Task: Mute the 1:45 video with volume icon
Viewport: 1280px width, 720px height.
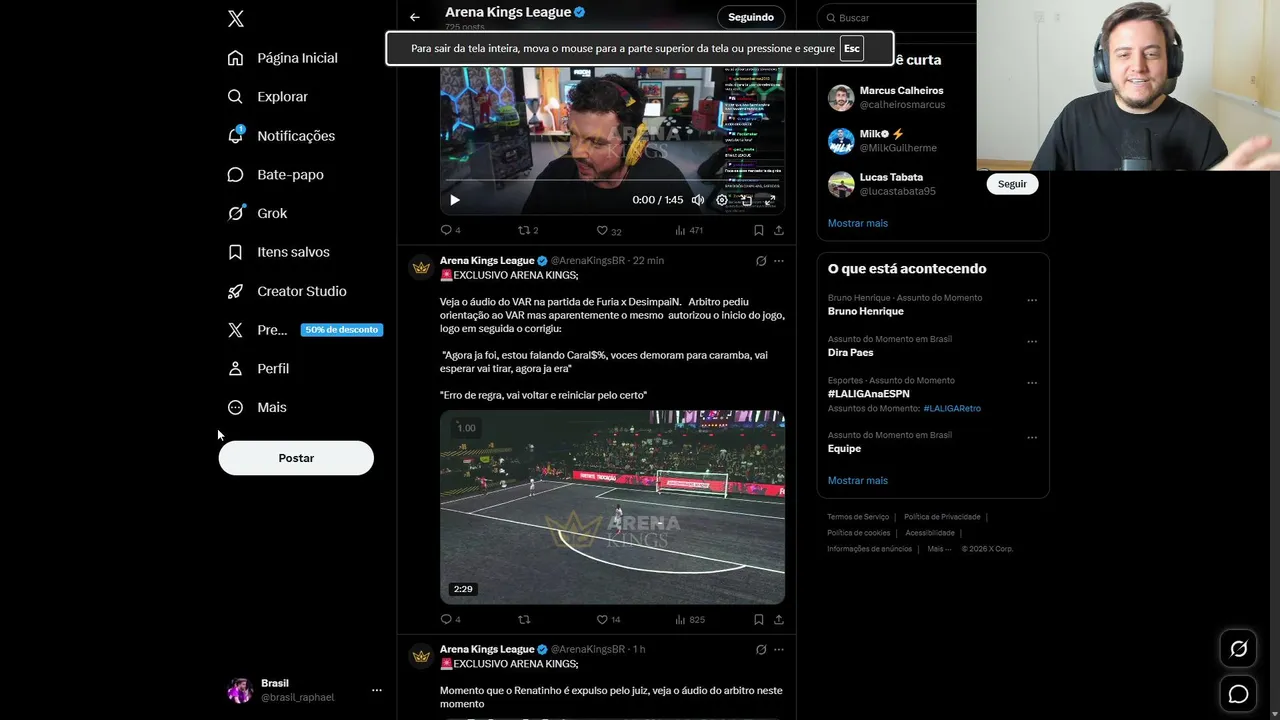Action: pyautogui.click(x=698, y=200)
